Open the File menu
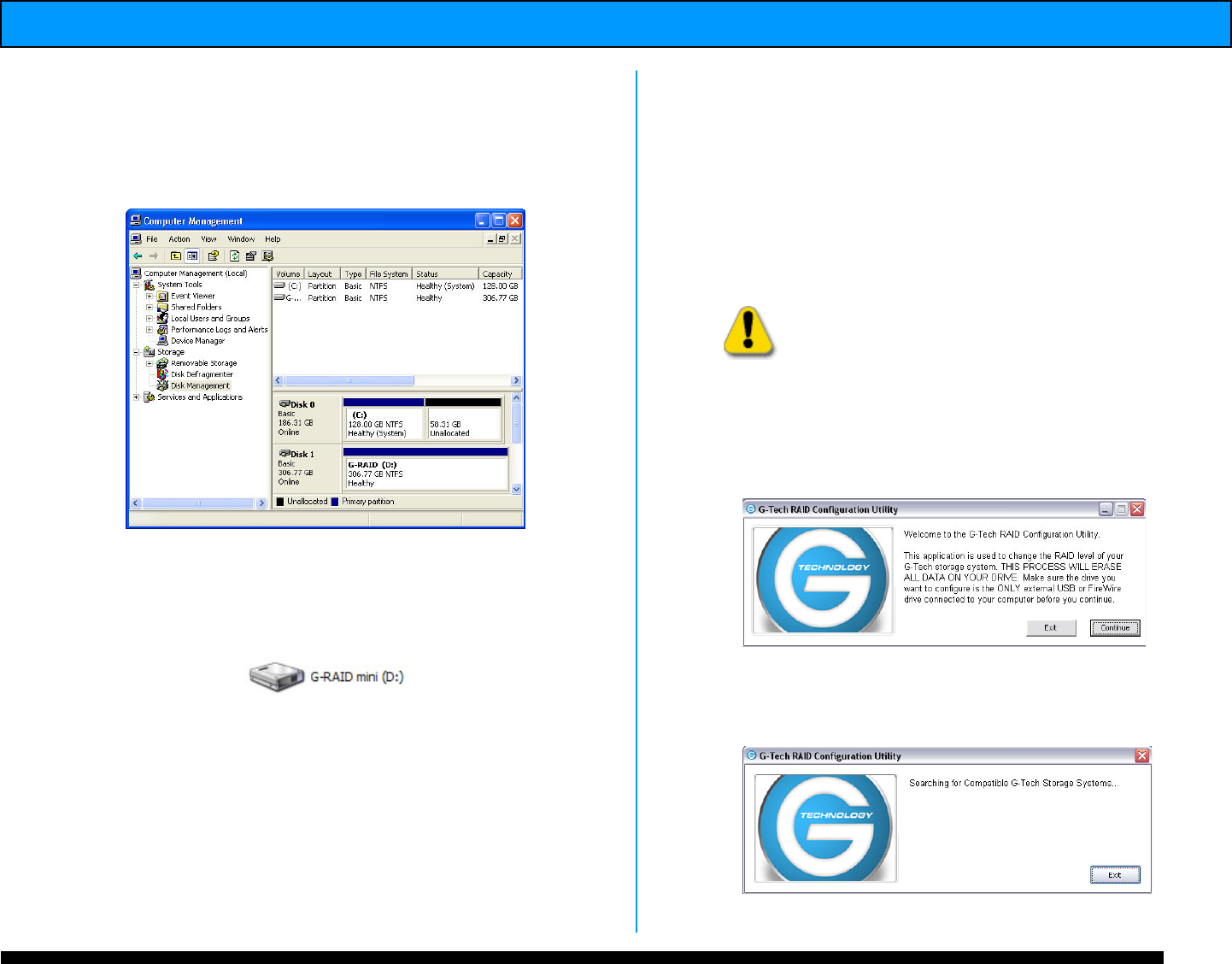The image size is (1232, 964). [x=152, y=239]
